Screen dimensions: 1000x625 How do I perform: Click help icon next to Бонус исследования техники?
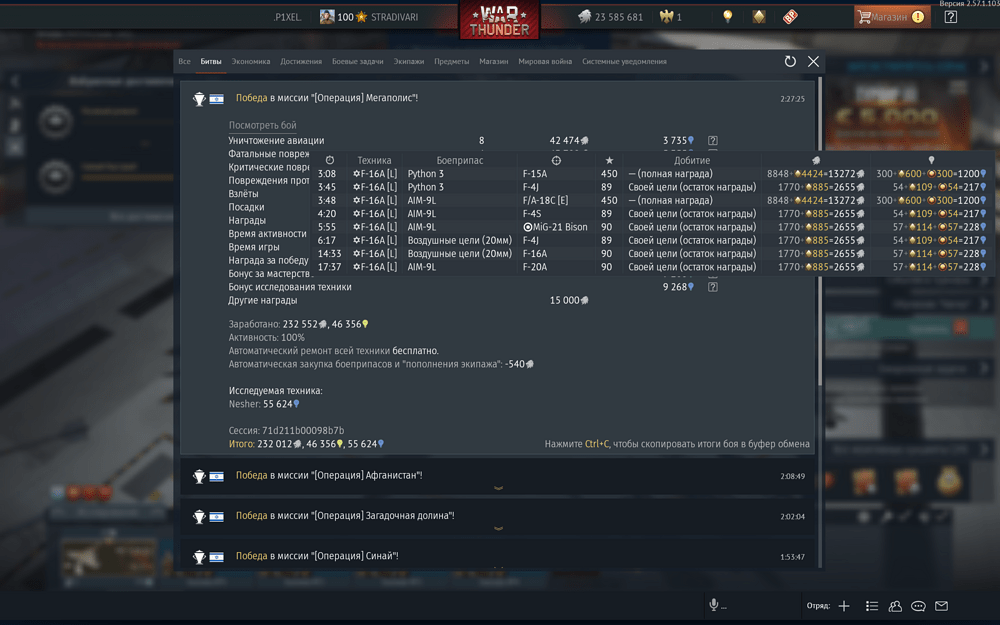(x=712, y=287)
